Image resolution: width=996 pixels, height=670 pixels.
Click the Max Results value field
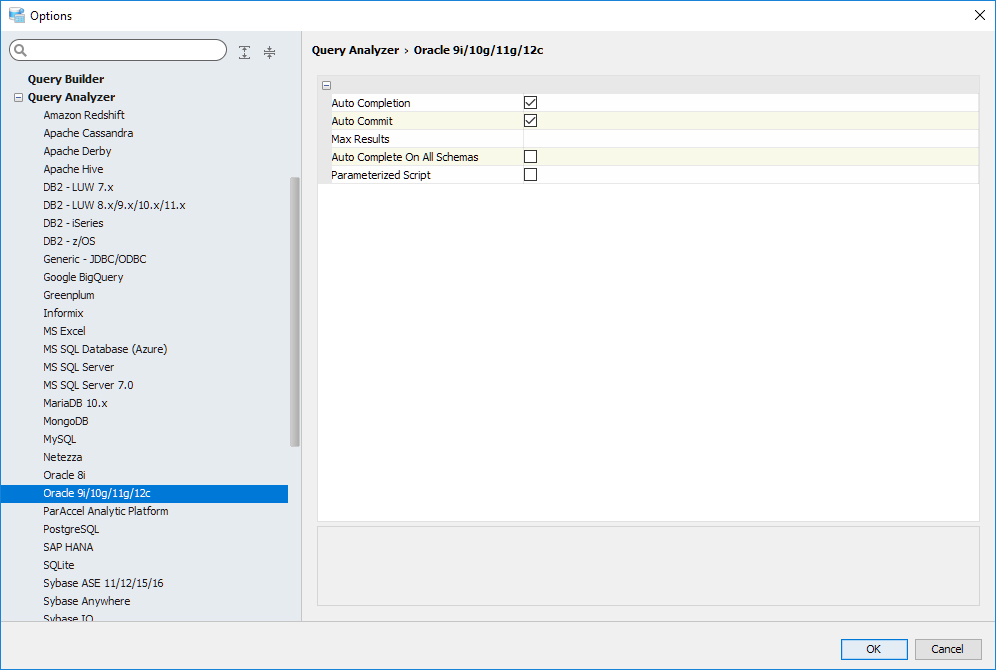(x=751, y=138)
